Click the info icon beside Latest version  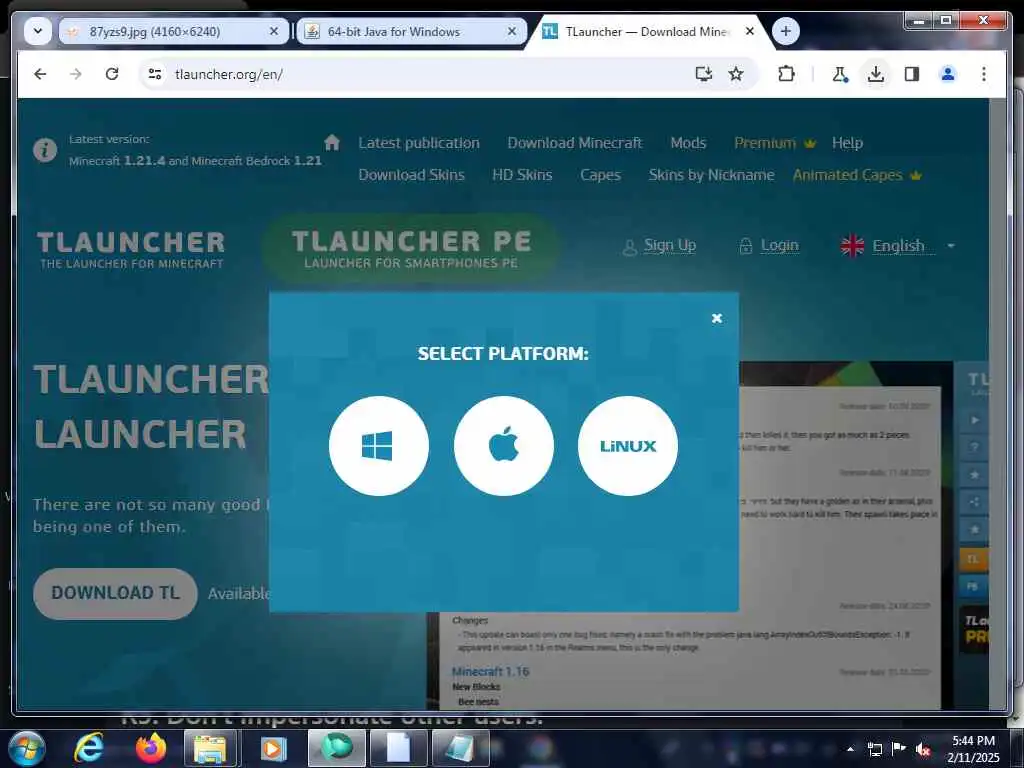45,150
